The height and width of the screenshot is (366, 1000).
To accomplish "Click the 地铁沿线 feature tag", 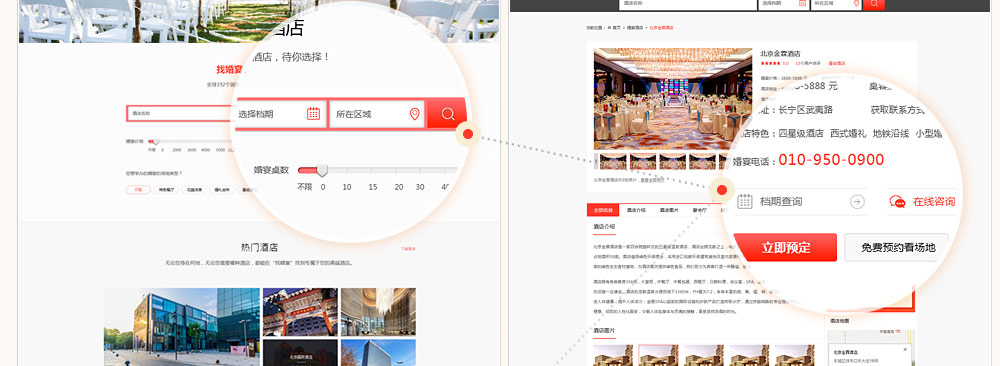I will (x=890, y=134).
